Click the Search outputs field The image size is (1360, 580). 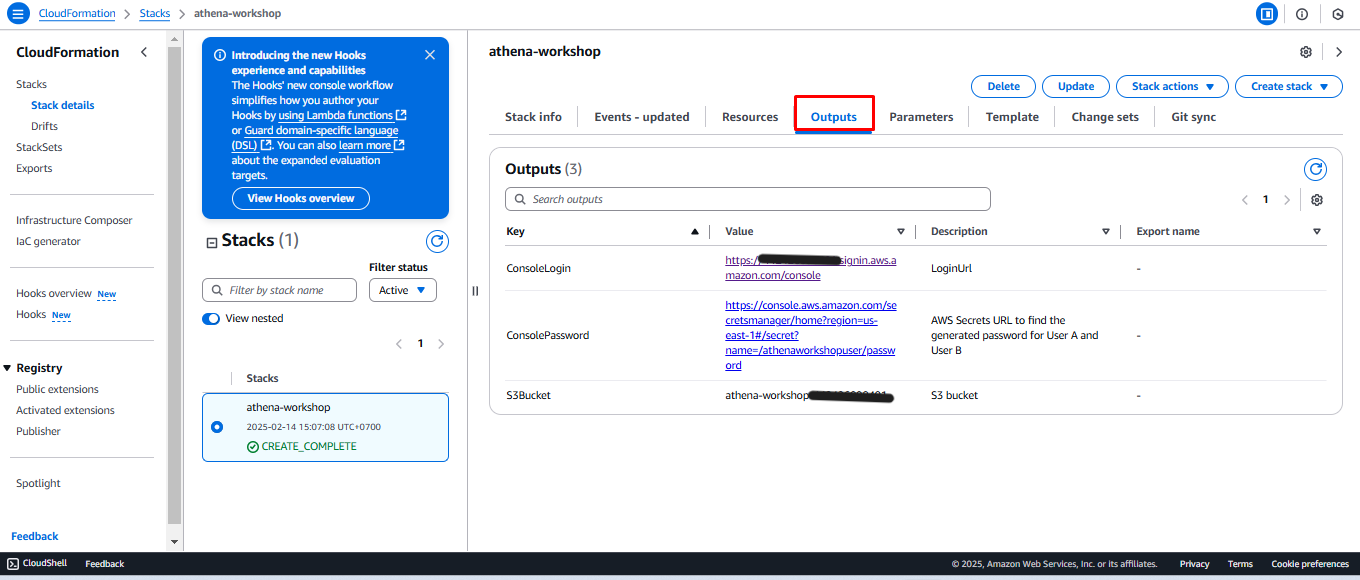[747, 199]
